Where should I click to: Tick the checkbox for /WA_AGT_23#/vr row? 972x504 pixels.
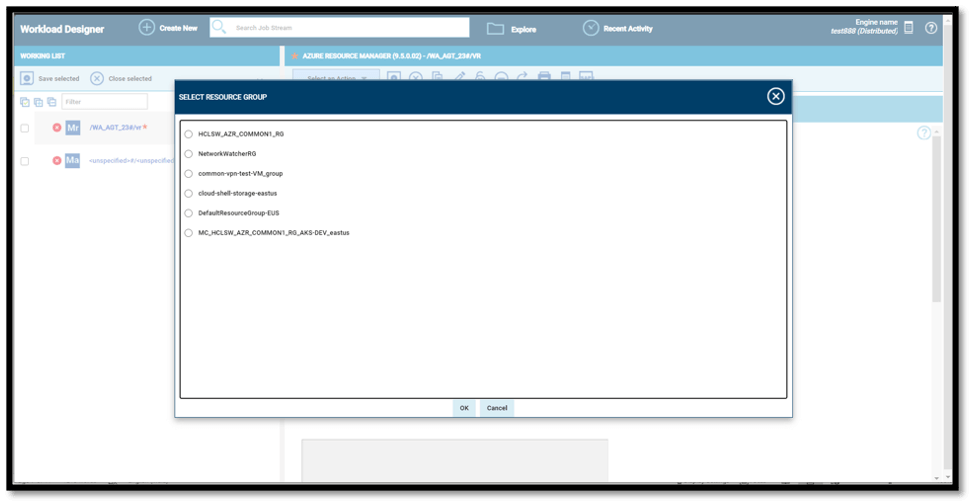(x=25, y=128)
